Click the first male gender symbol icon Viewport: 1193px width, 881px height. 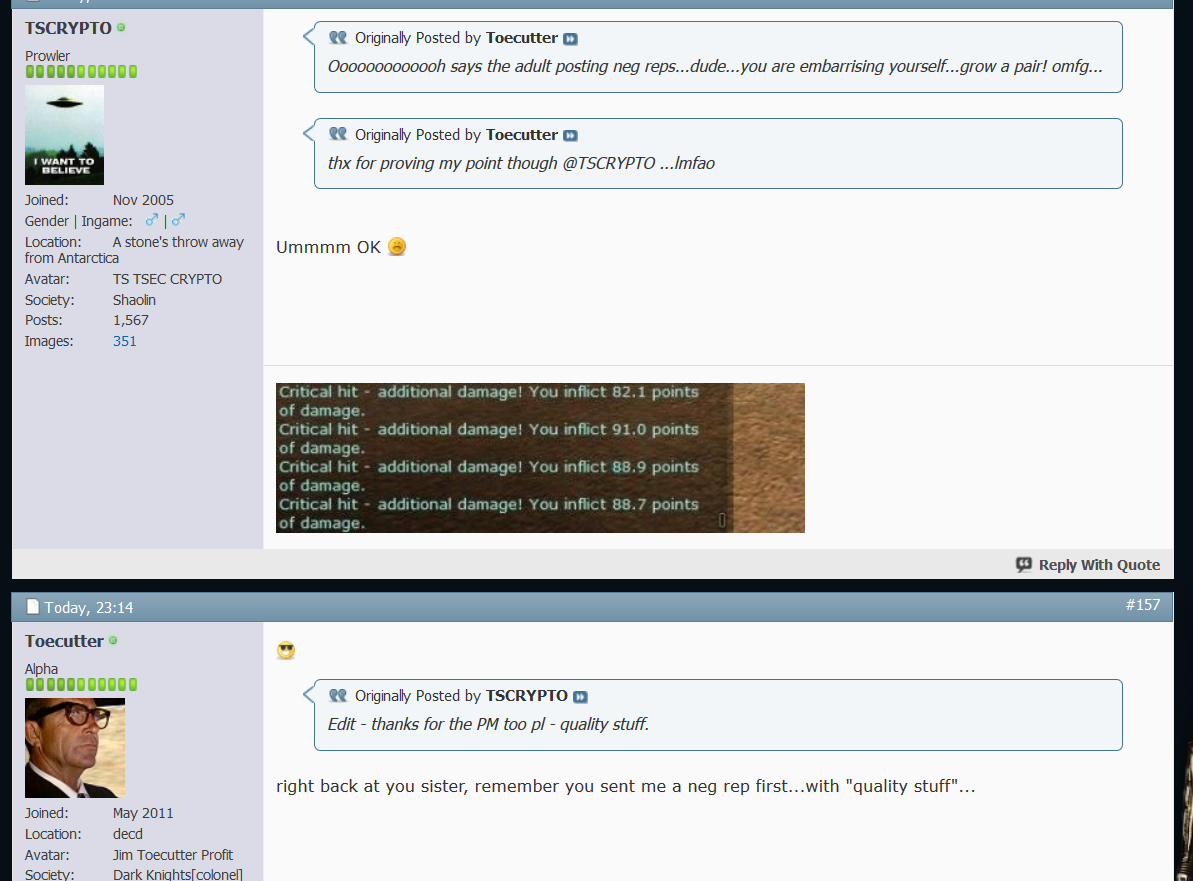coord(152,221)
